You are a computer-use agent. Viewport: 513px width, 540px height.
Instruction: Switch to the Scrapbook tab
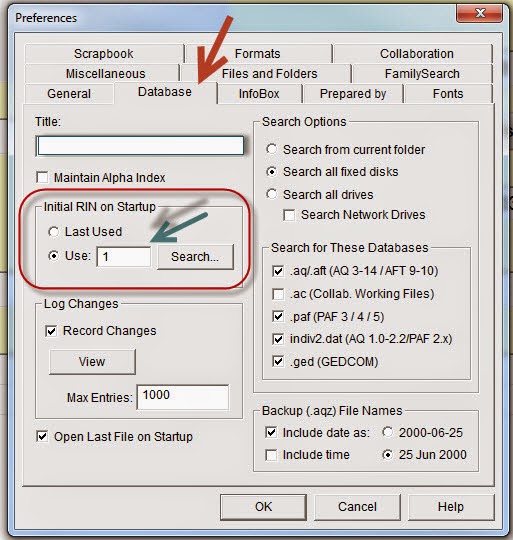pos(104,54)
